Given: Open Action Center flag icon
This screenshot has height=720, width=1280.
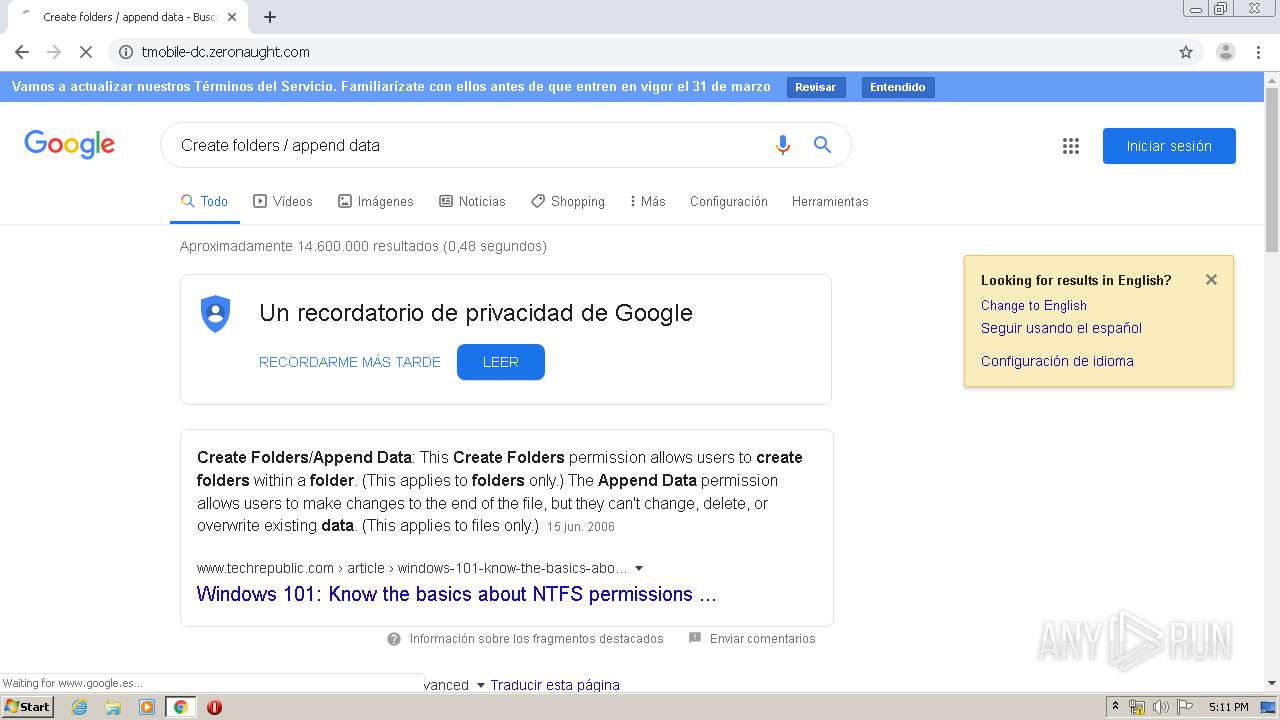Looking at the screenshot, I should [1185, 707].
